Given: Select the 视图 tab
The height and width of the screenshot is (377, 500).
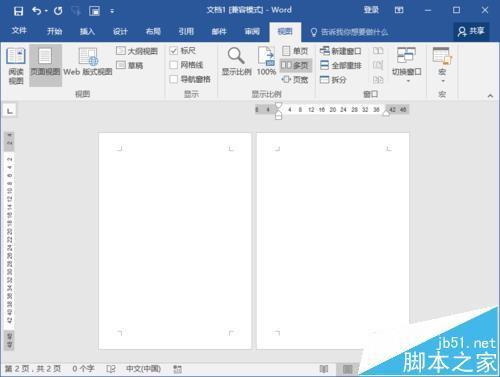Looking at the screenshot, I should (x=285, y=32).
